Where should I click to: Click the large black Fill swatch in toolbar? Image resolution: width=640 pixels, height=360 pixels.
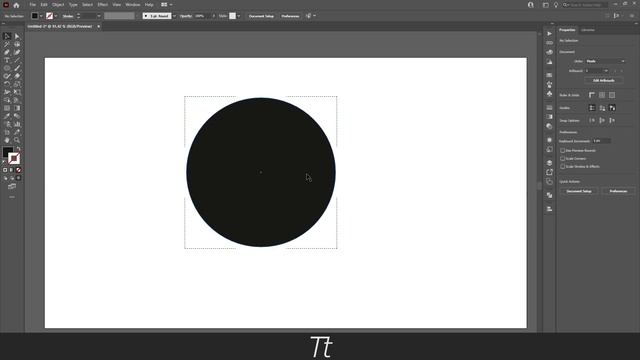pyautogui.click(x=8, y=152)
